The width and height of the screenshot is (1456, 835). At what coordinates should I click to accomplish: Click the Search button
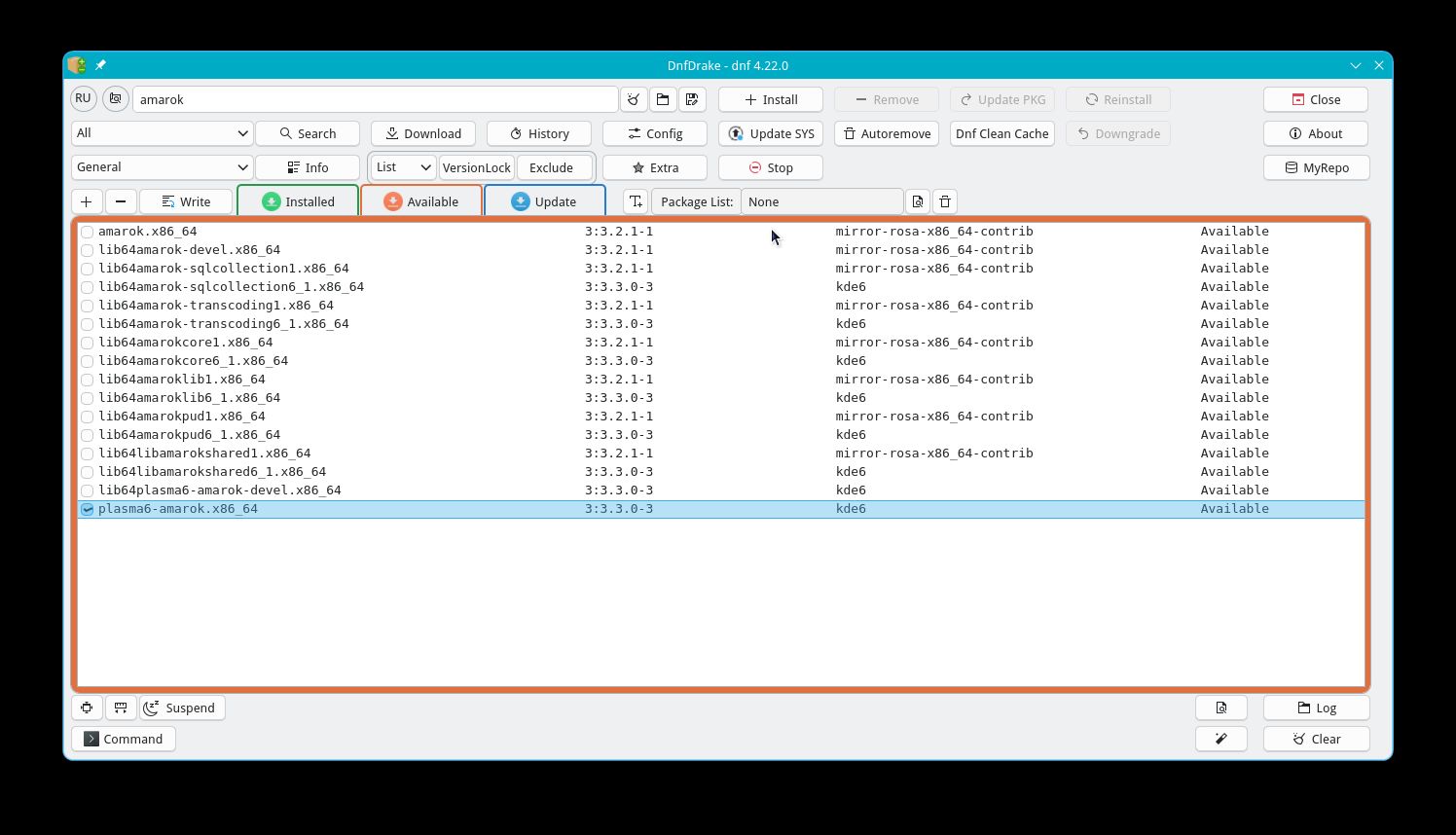308,133
